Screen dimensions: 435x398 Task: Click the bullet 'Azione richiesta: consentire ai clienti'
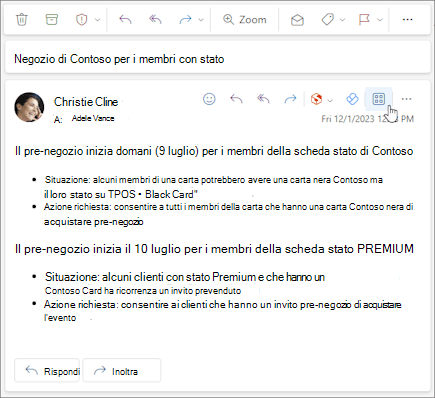pos(223,305)
